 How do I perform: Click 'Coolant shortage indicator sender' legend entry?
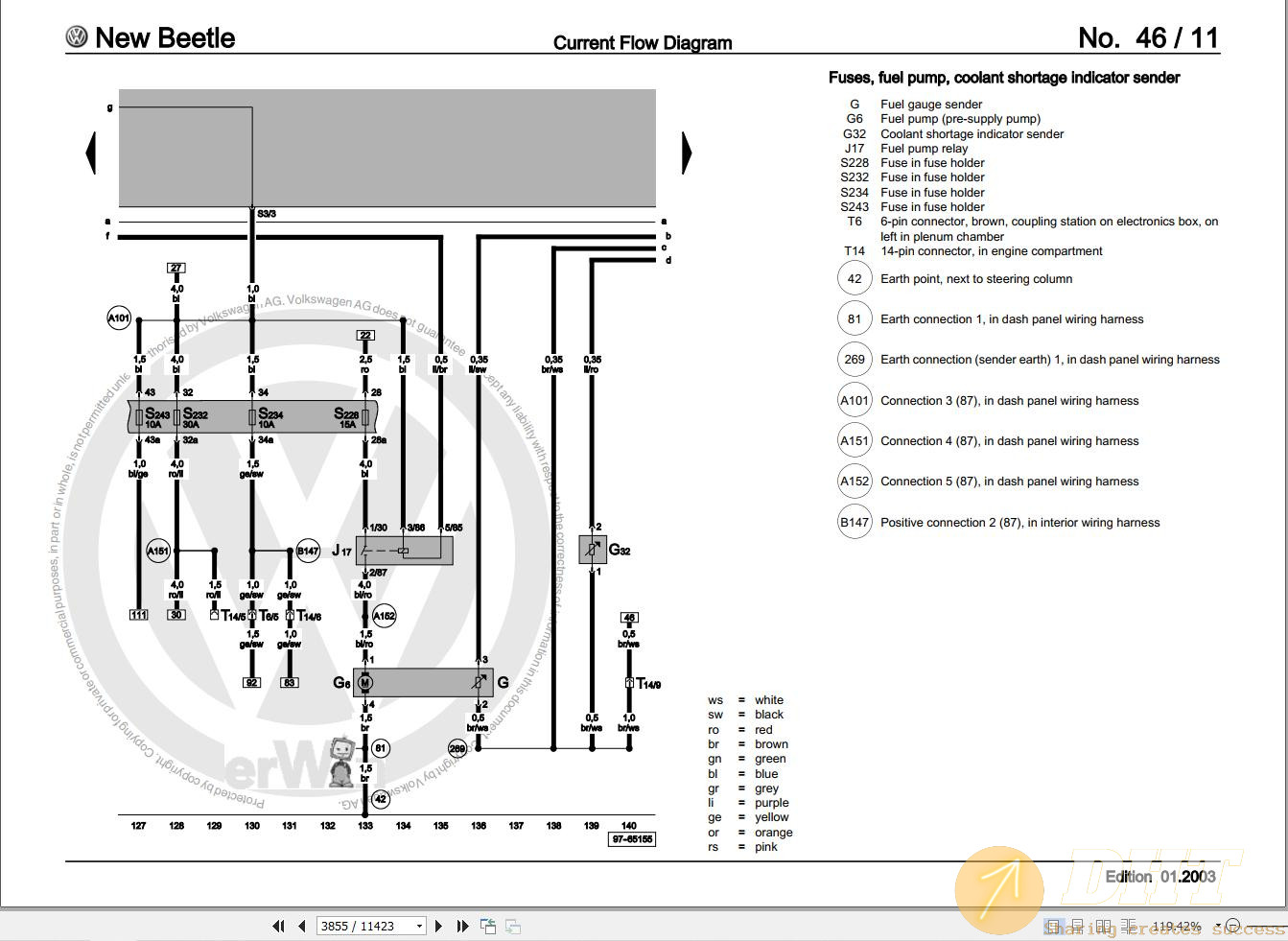coord(972,134)
